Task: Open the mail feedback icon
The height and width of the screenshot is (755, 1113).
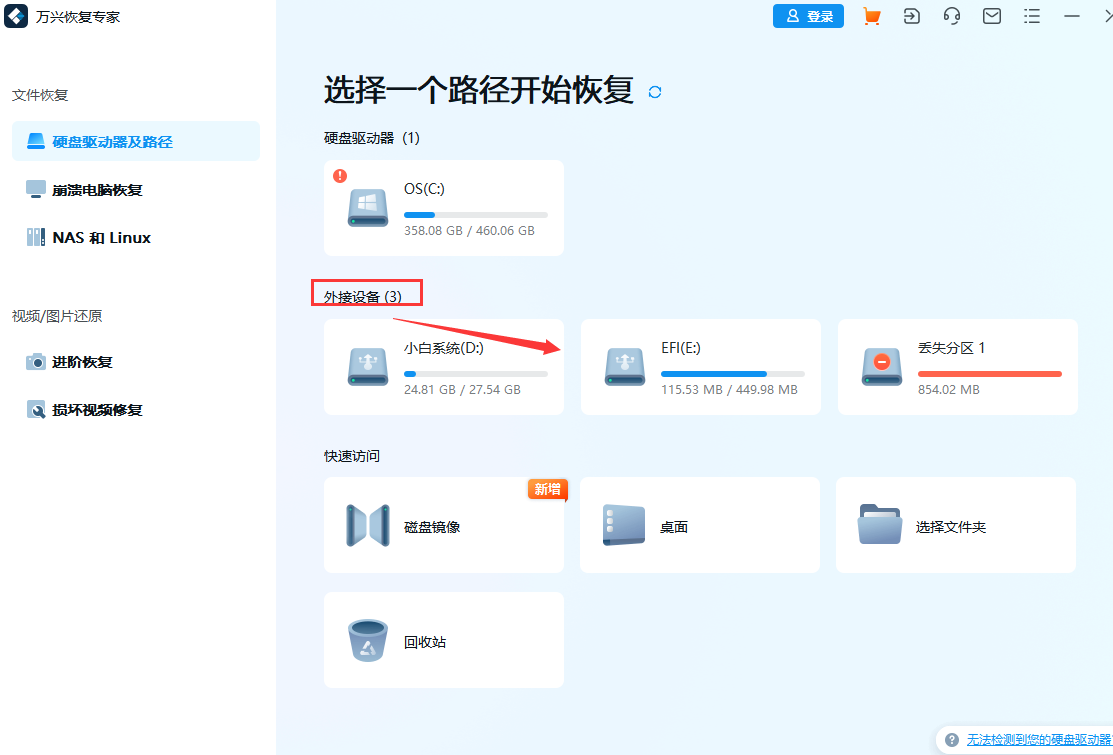Action: pyautogui.click(x=991, y=16)
